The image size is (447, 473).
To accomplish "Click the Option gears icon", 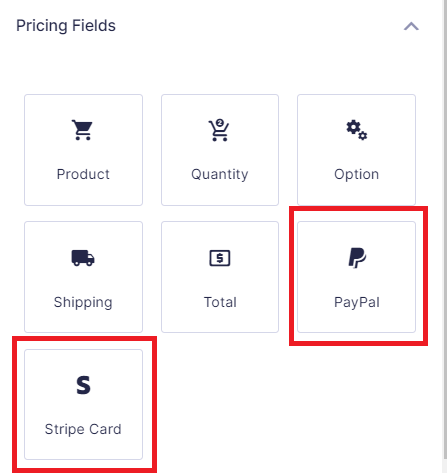I will point(356,130).
